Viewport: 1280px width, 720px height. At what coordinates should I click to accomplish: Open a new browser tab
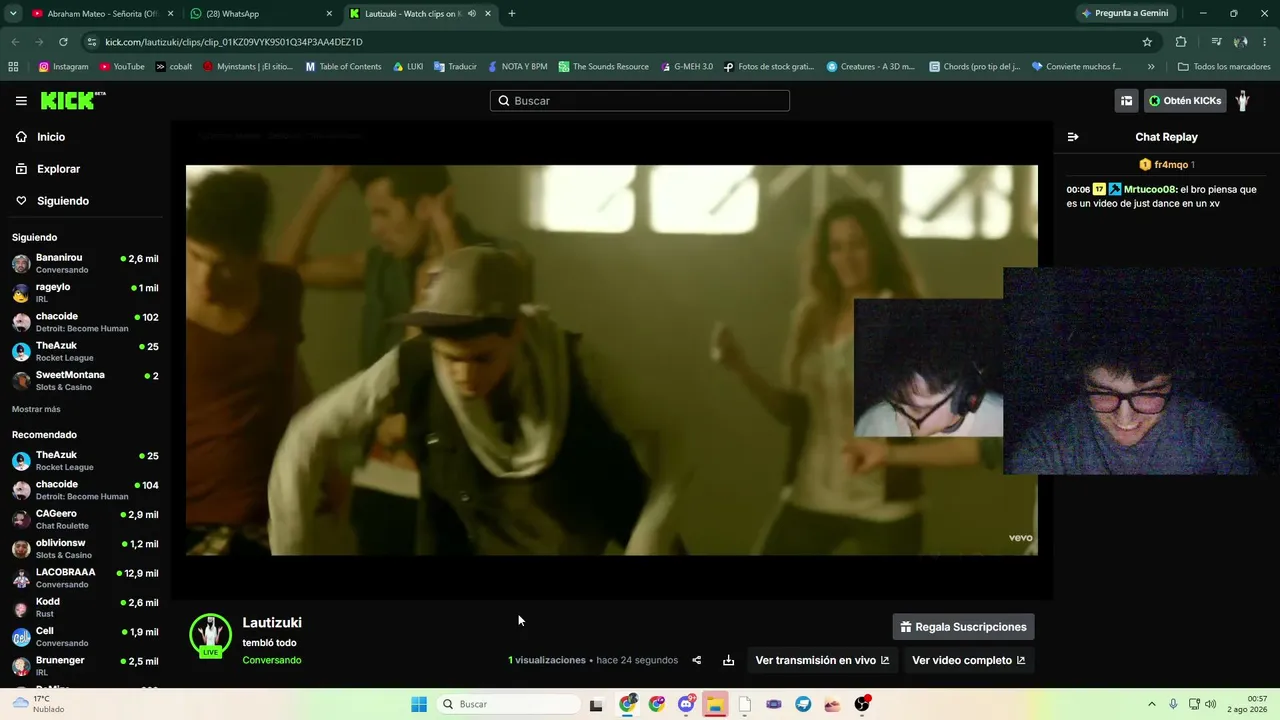point(512,14)
